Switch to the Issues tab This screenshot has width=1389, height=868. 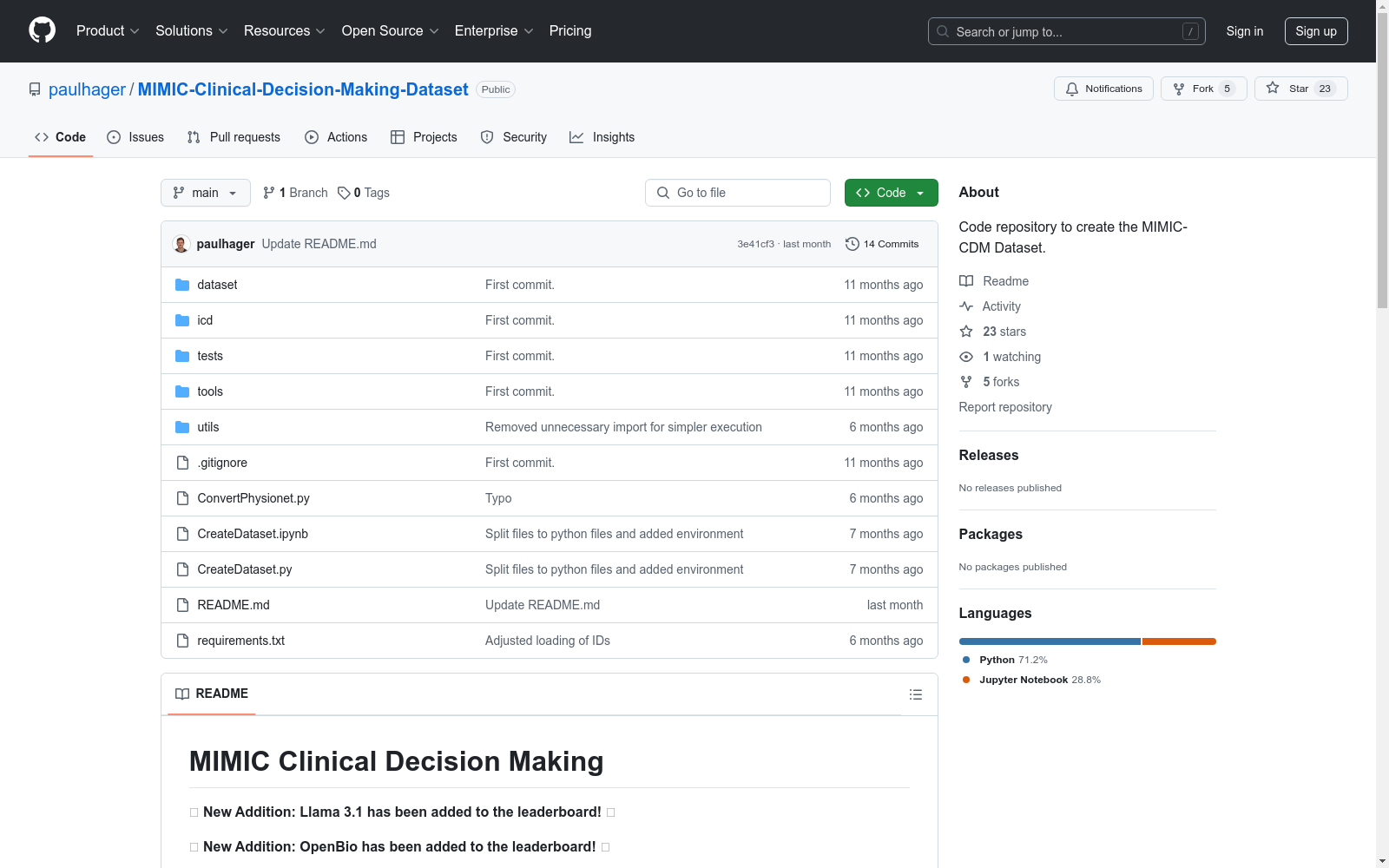135,137
